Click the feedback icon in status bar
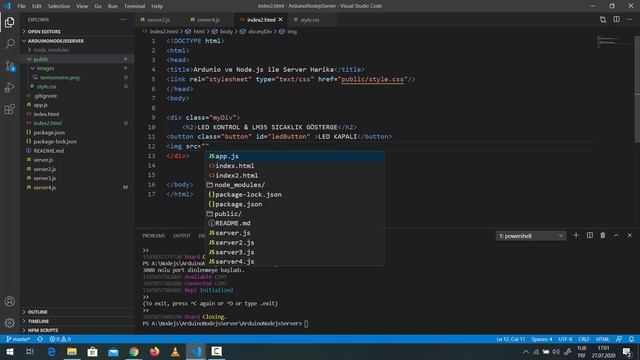The image size is (640, 360). (619, 339)
